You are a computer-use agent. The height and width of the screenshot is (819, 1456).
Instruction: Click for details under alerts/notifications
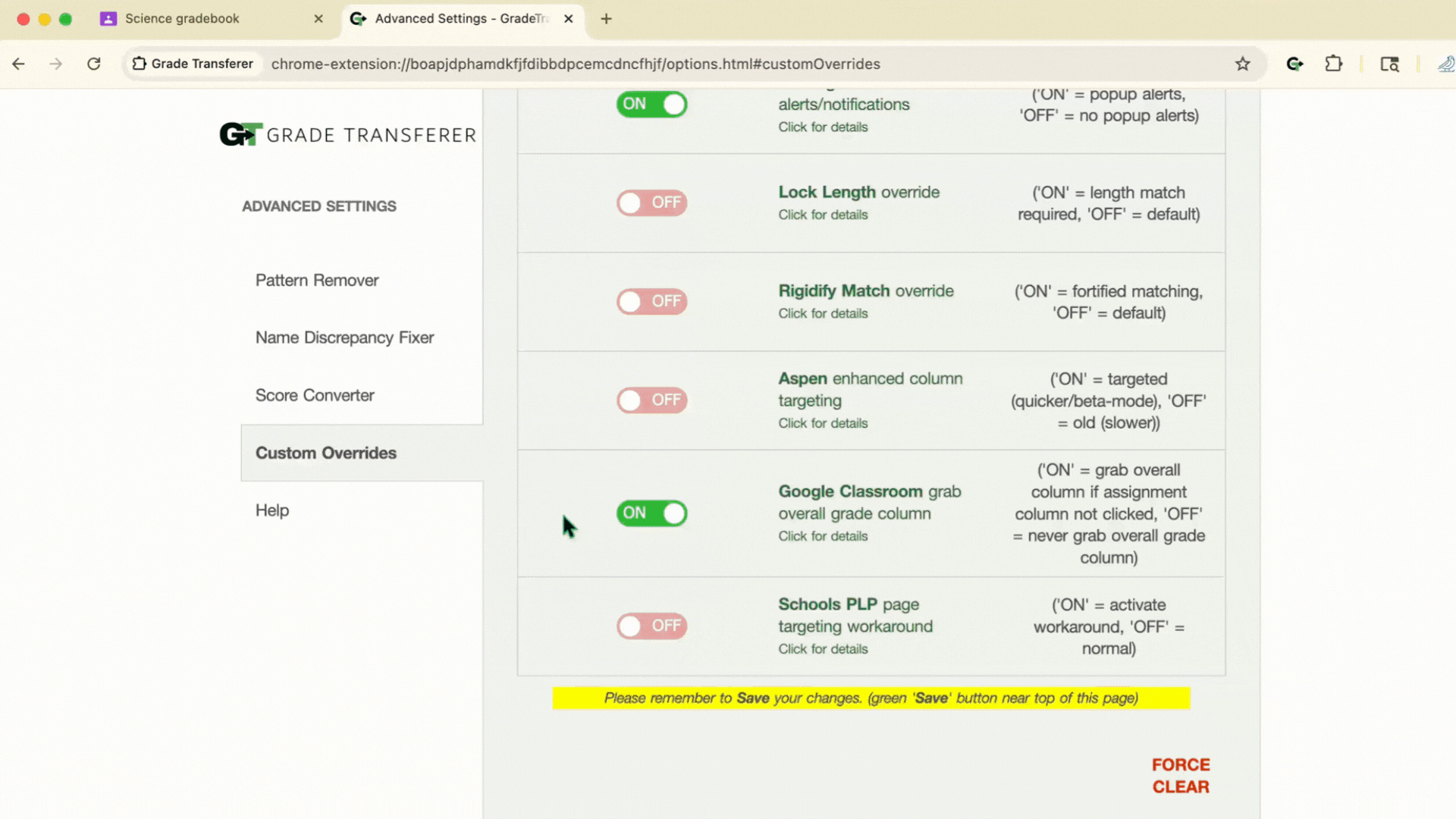(x=823, y=127)
